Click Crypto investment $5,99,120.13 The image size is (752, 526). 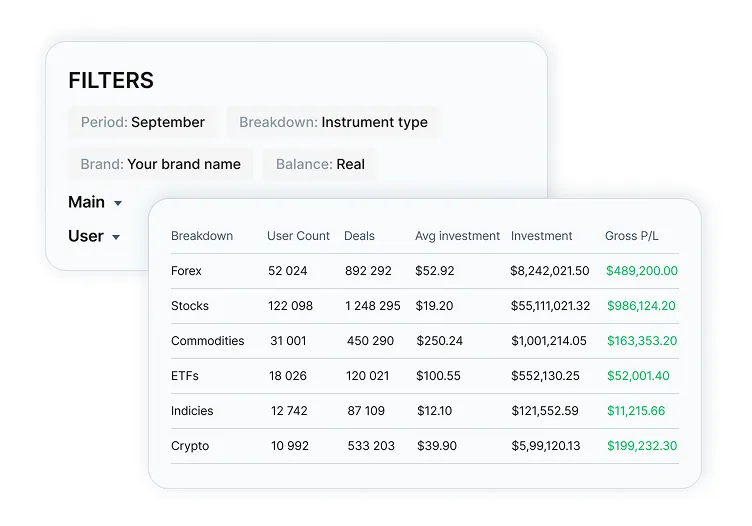coord(546,446)
